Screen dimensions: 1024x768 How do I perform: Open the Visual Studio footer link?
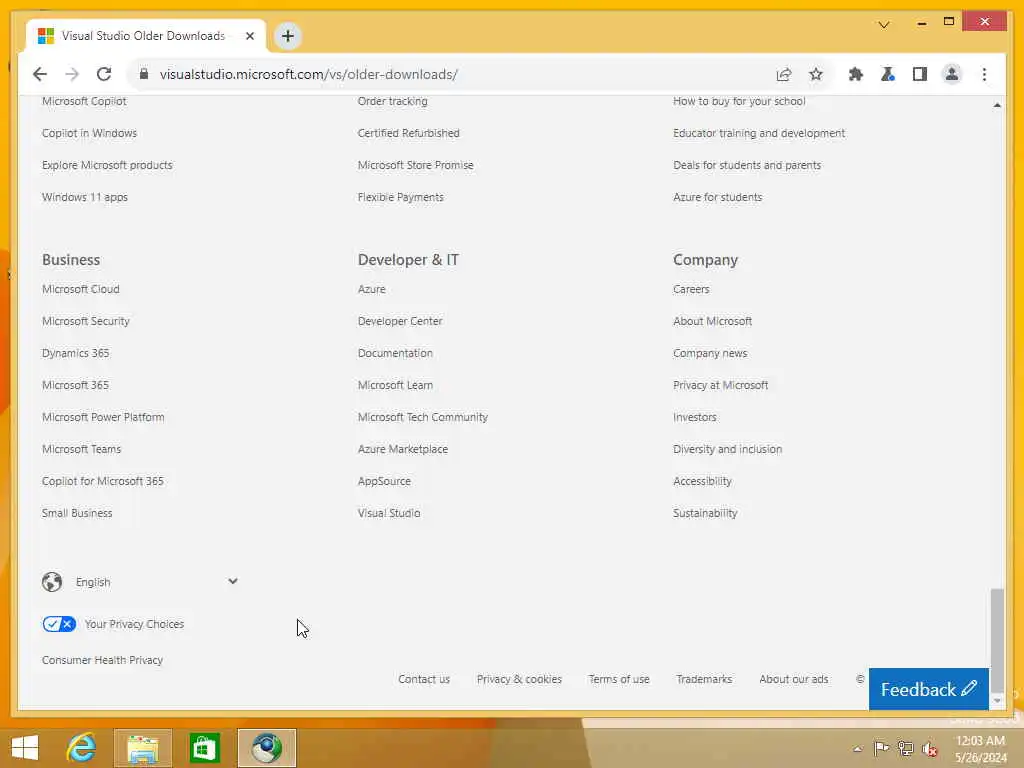(x=389, y=513)
